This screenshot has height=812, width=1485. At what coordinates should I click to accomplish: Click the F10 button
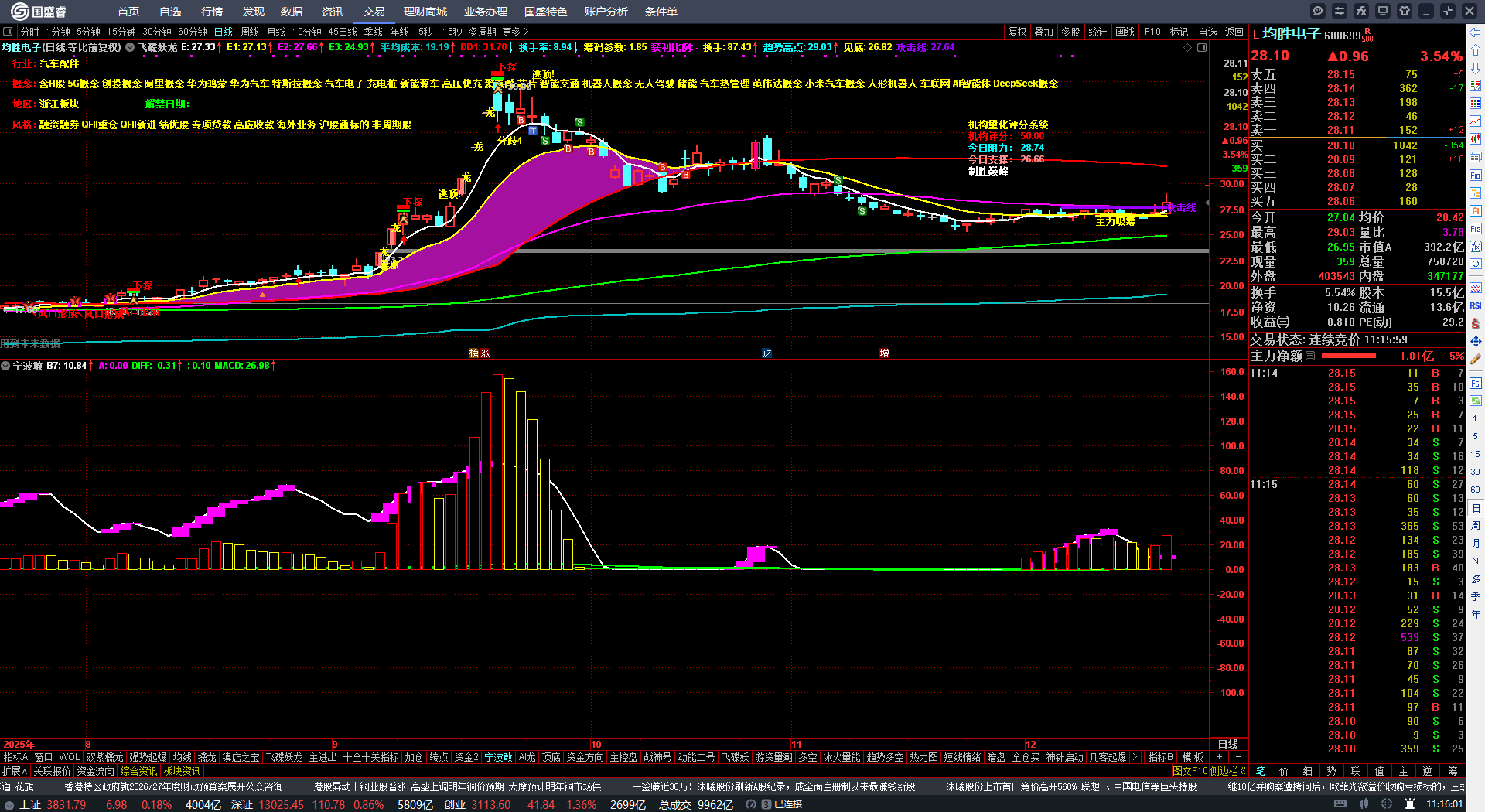(1152, 32)
